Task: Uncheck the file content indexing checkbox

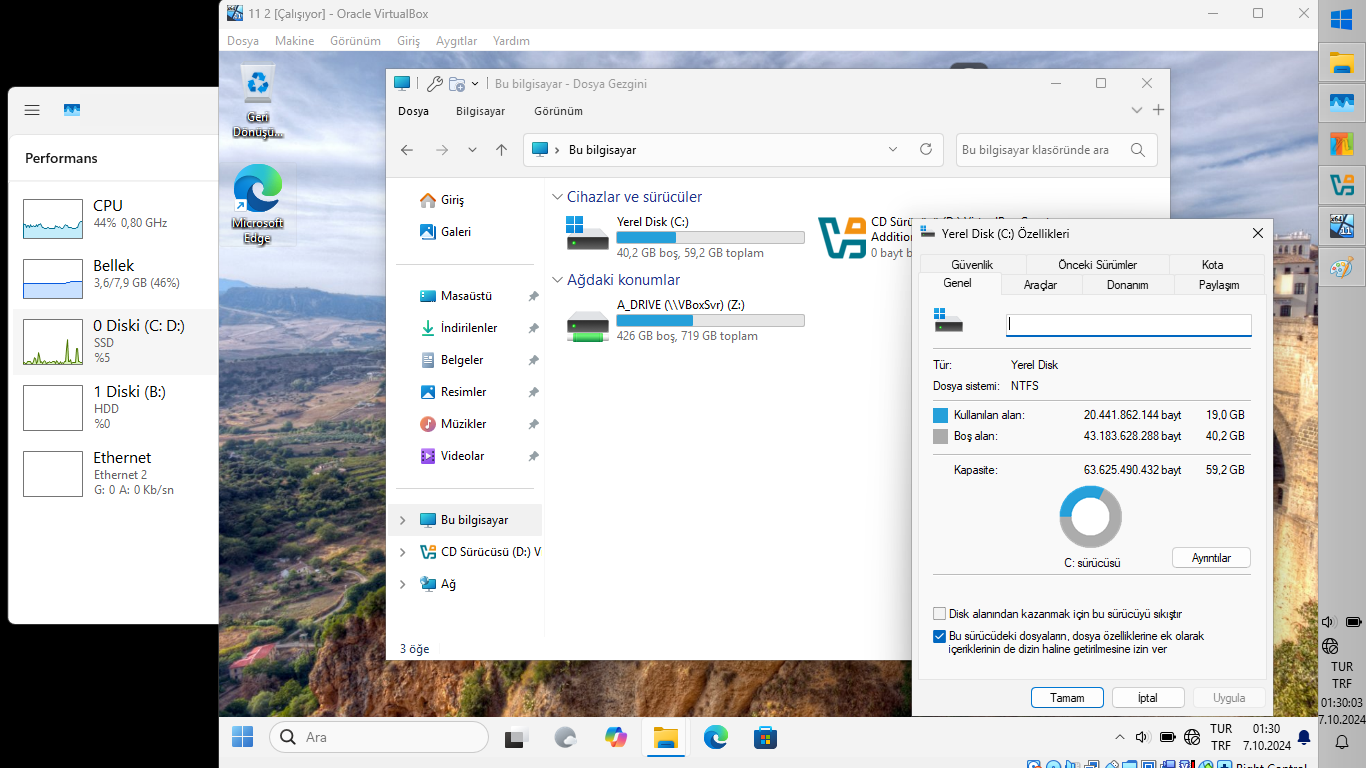Action: point(939,636)
